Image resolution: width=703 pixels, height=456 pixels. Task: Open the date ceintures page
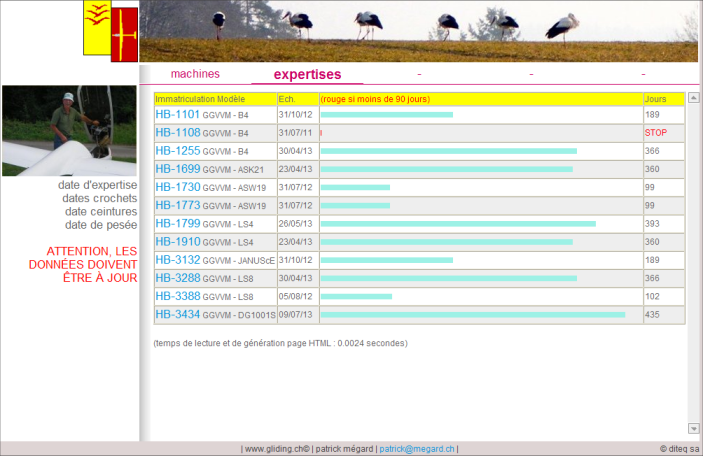coord(101,211)
